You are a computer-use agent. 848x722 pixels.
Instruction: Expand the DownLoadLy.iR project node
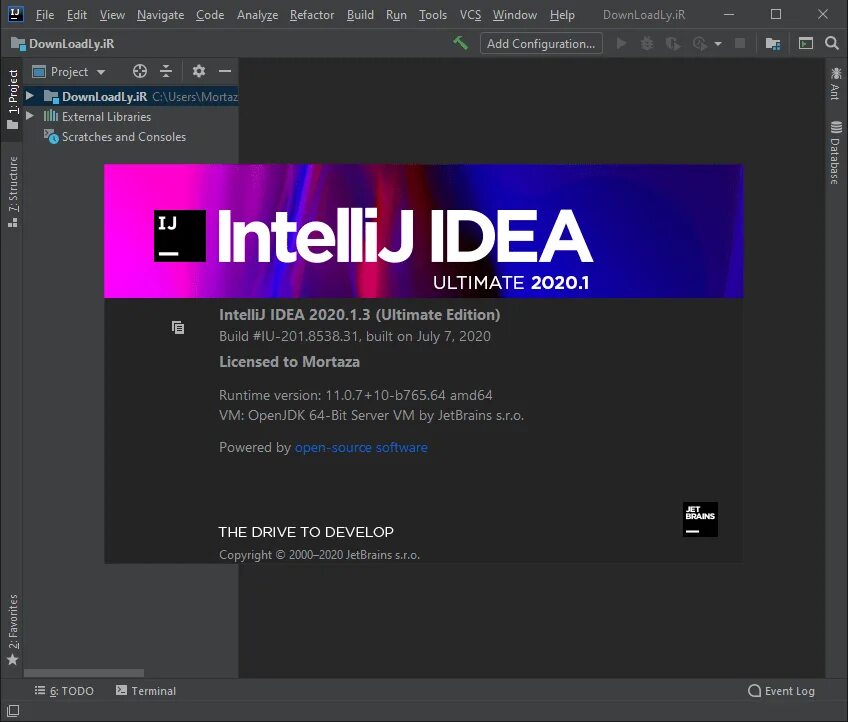(x=30, y=96)
